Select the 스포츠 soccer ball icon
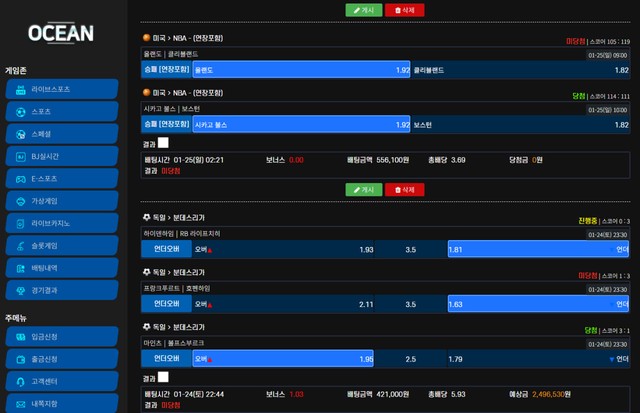This screenshot has height=413, width=640. pos(20,112)
